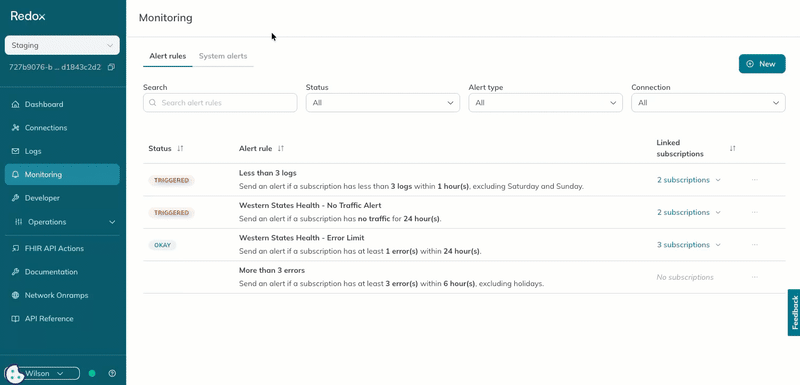The image size is (800, 385).
Task: Open the Connection filter dropdown
Action: point(708,102)
